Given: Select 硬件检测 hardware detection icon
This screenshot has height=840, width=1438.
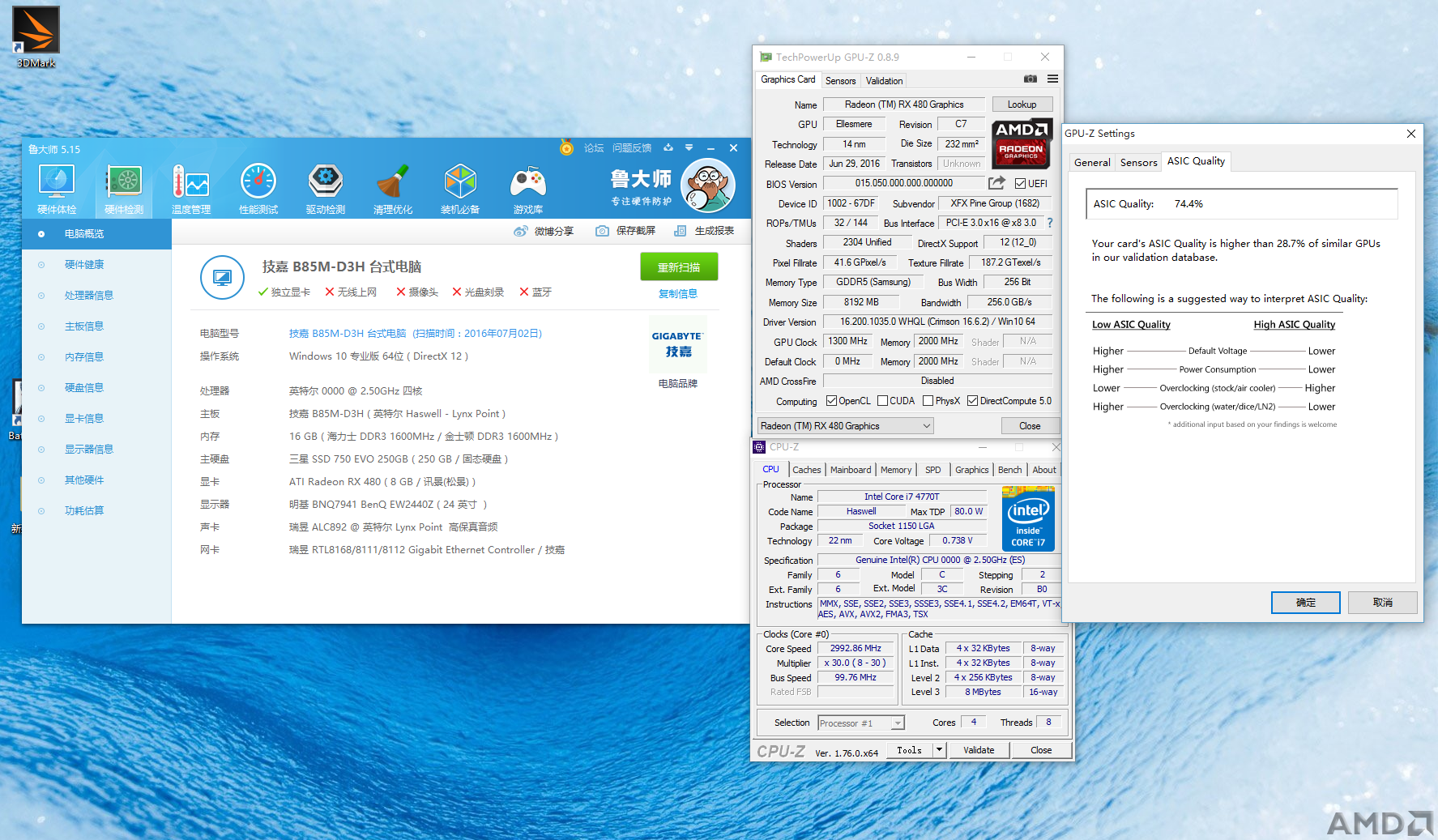Looking at the screenshot, I should coord(124,189).
